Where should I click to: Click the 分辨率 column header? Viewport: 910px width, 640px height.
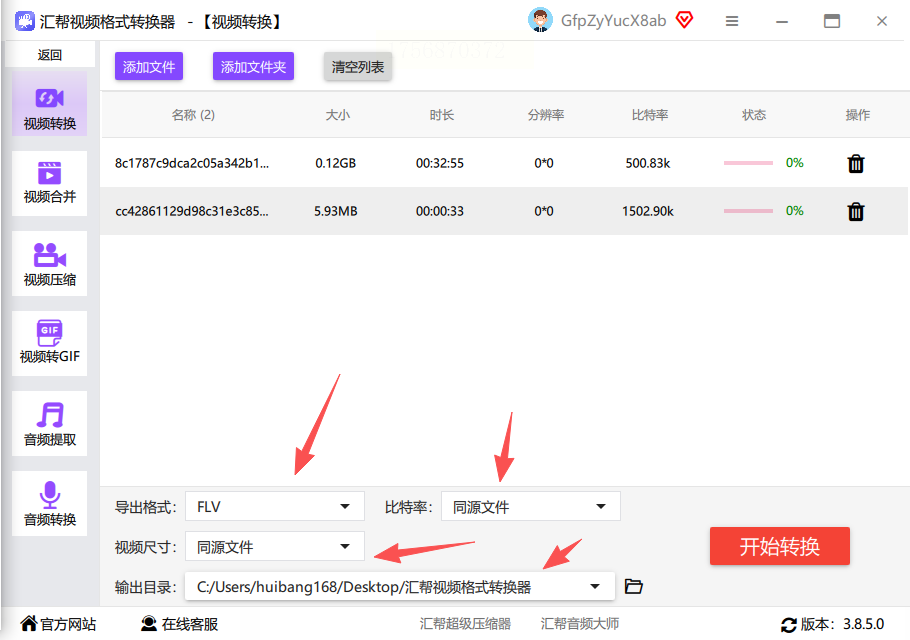tap(546, 115)
